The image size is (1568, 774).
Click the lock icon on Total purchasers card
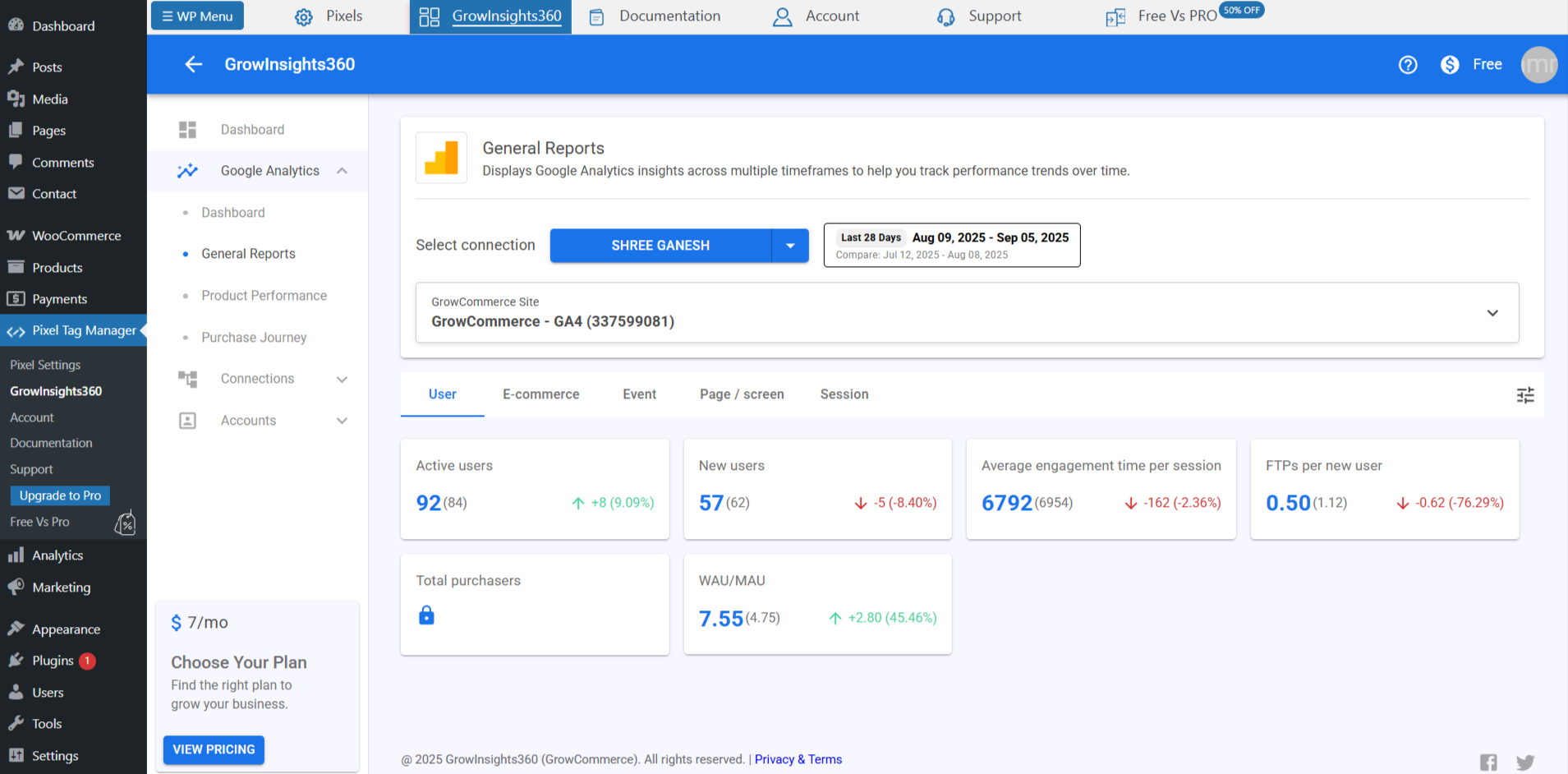[x=426, y=615]
